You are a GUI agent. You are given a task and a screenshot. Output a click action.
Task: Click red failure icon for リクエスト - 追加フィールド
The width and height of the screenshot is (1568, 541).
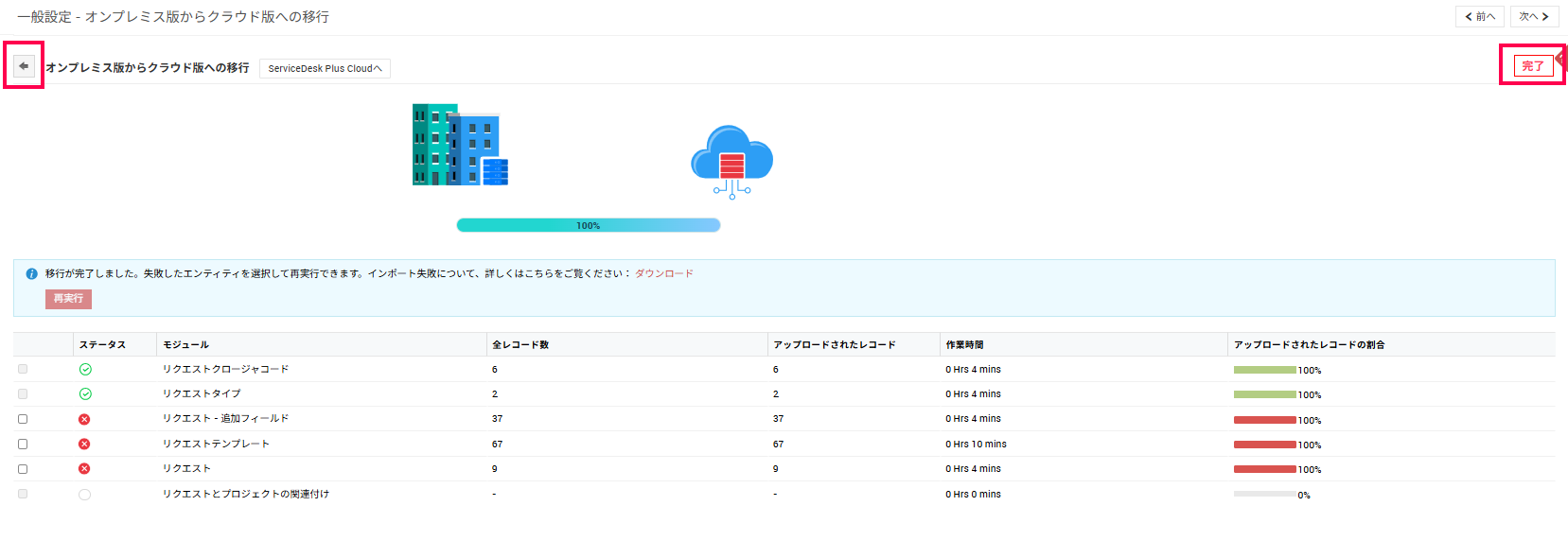84,419
